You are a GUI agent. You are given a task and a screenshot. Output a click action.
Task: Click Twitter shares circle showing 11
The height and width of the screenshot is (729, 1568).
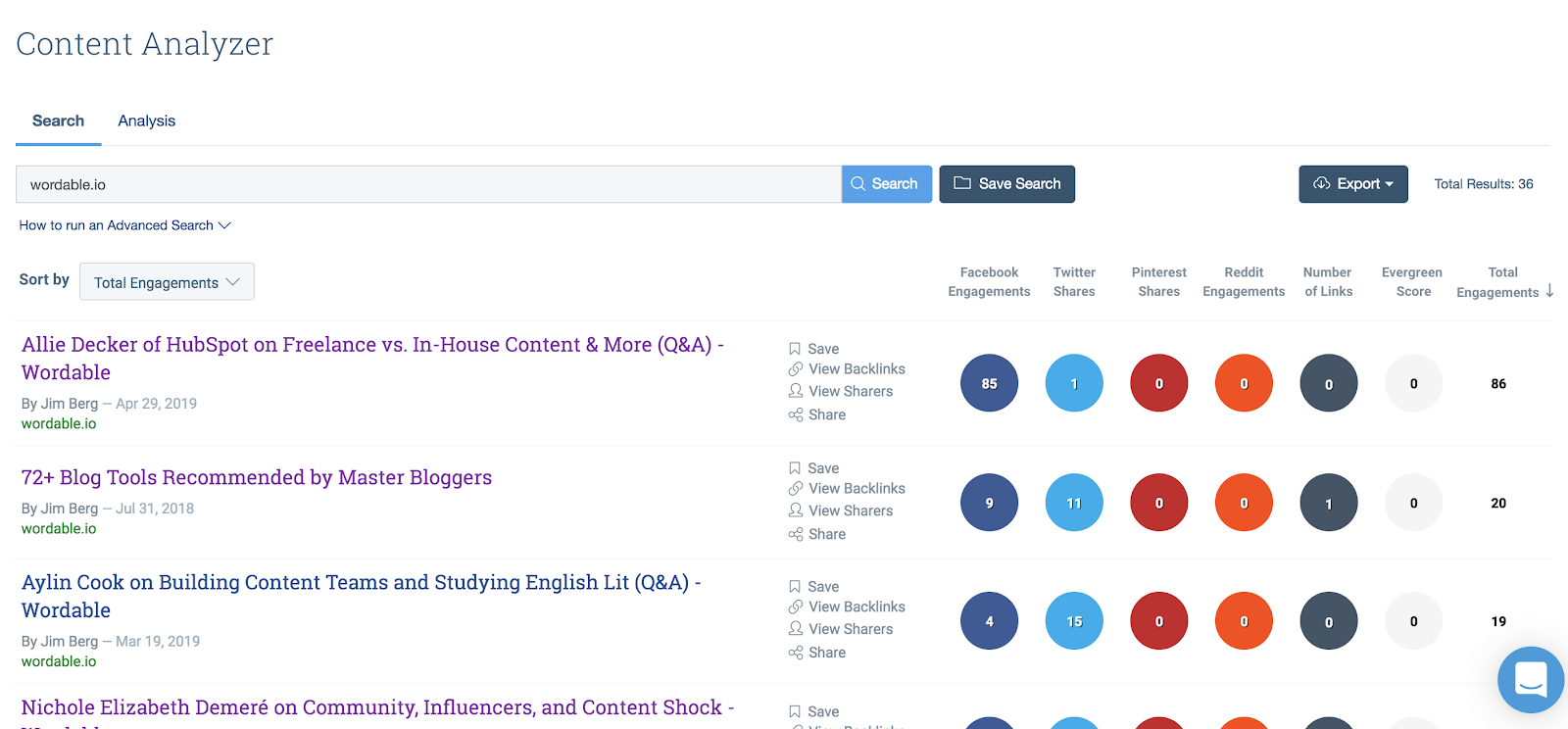(x=1074, y=503)
